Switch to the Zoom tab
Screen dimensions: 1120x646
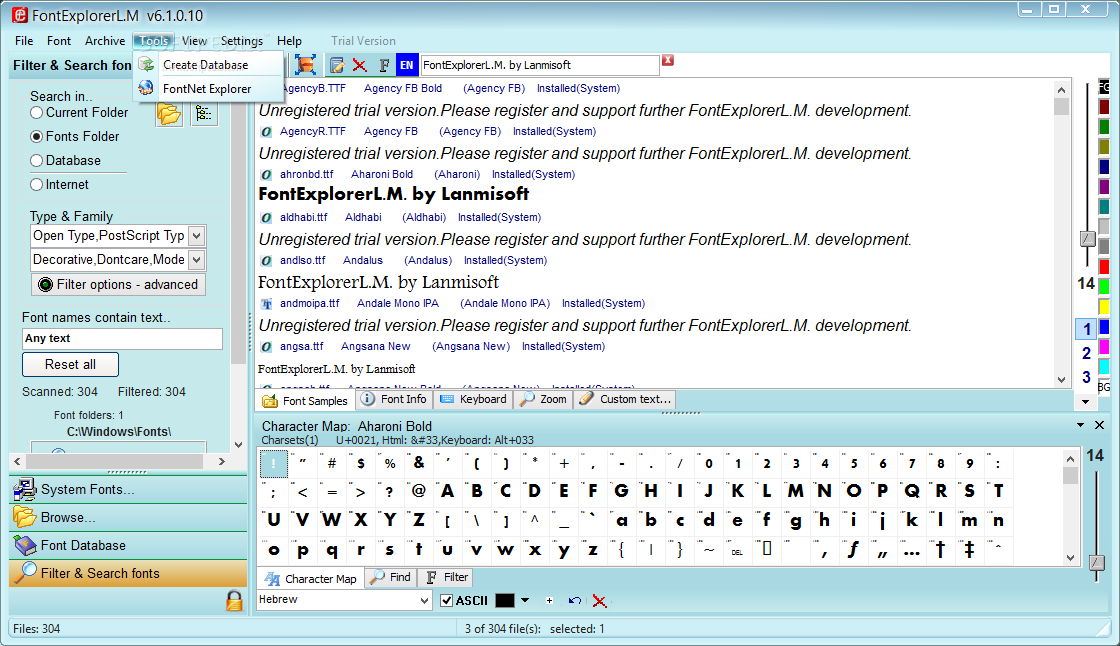pyautogui.click(x=544, y=399)
